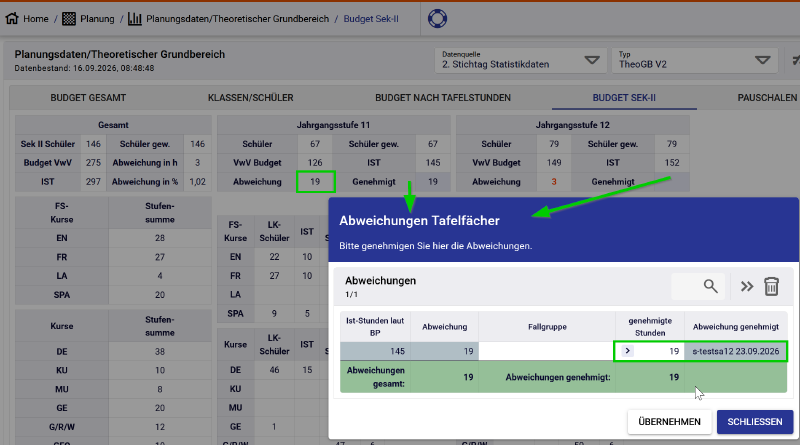This screenshot has height=445, width=800.
Task: Click the s-testsa12 23.09.2026 cell
Action: [735, 351]
